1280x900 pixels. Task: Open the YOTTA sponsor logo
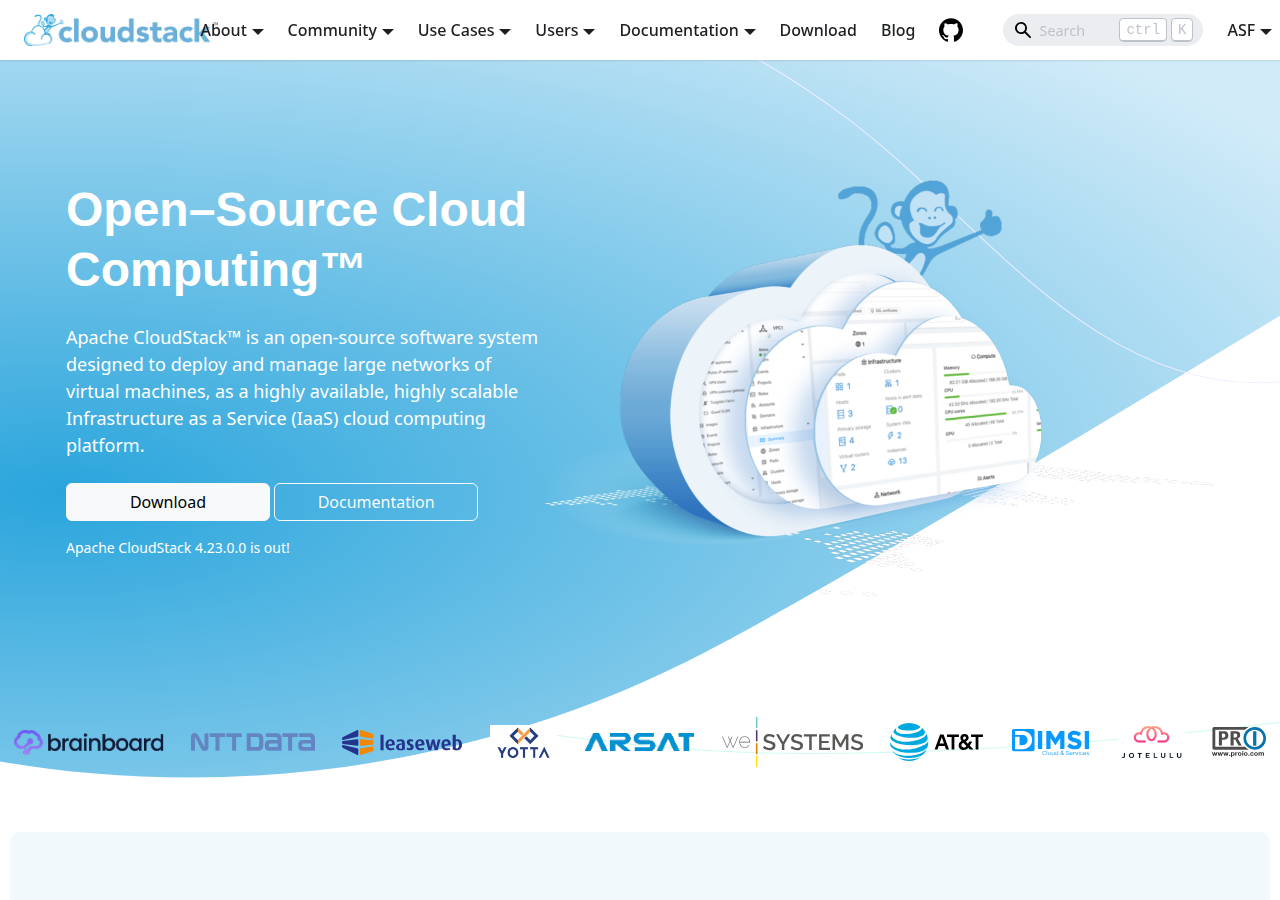(x=523, y=742)
